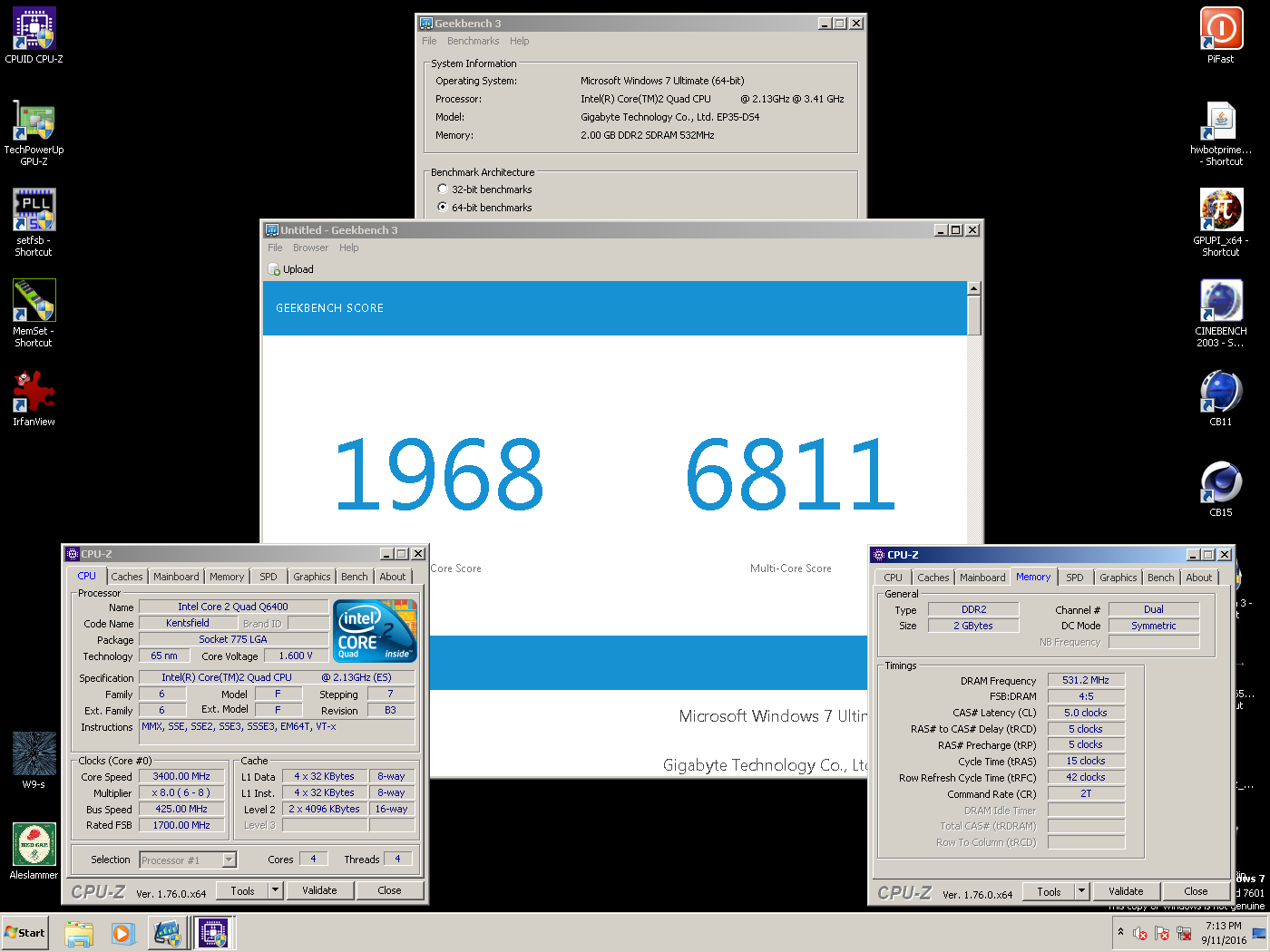Screen dimensions: 1270x952
Task: Select the CB11 desktop icon
Action: 1221,398
